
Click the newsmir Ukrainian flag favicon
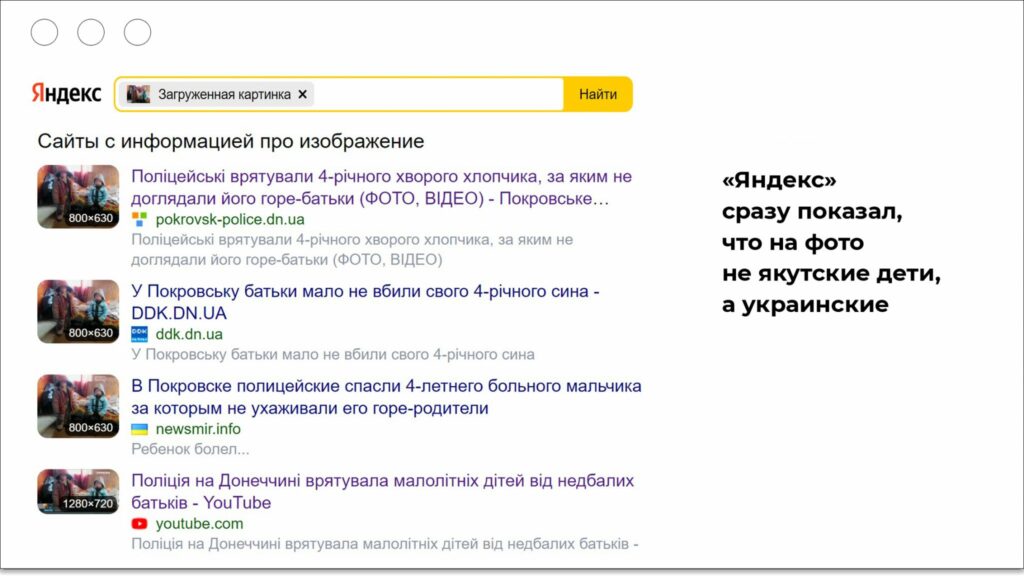(139, 429)
